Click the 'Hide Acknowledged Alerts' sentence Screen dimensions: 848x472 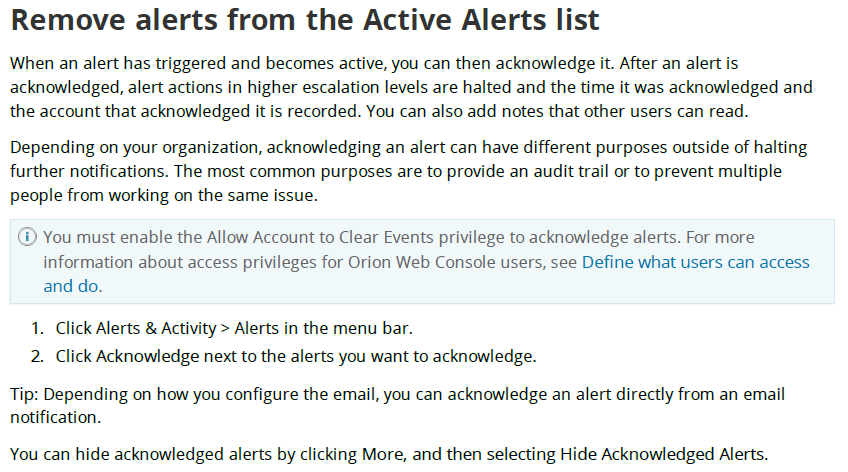[x=389, y=454]
